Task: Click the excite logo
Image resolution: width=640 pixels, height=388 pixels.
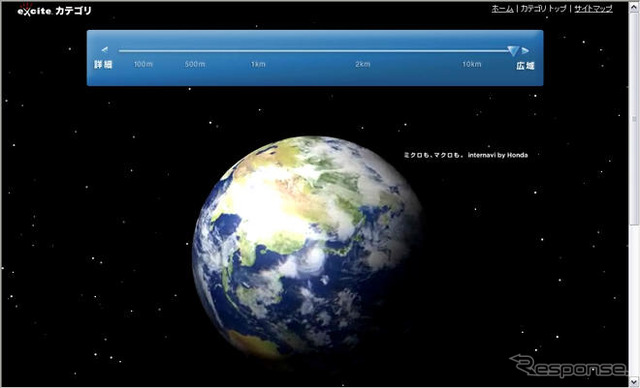Action: click(34, 10)
